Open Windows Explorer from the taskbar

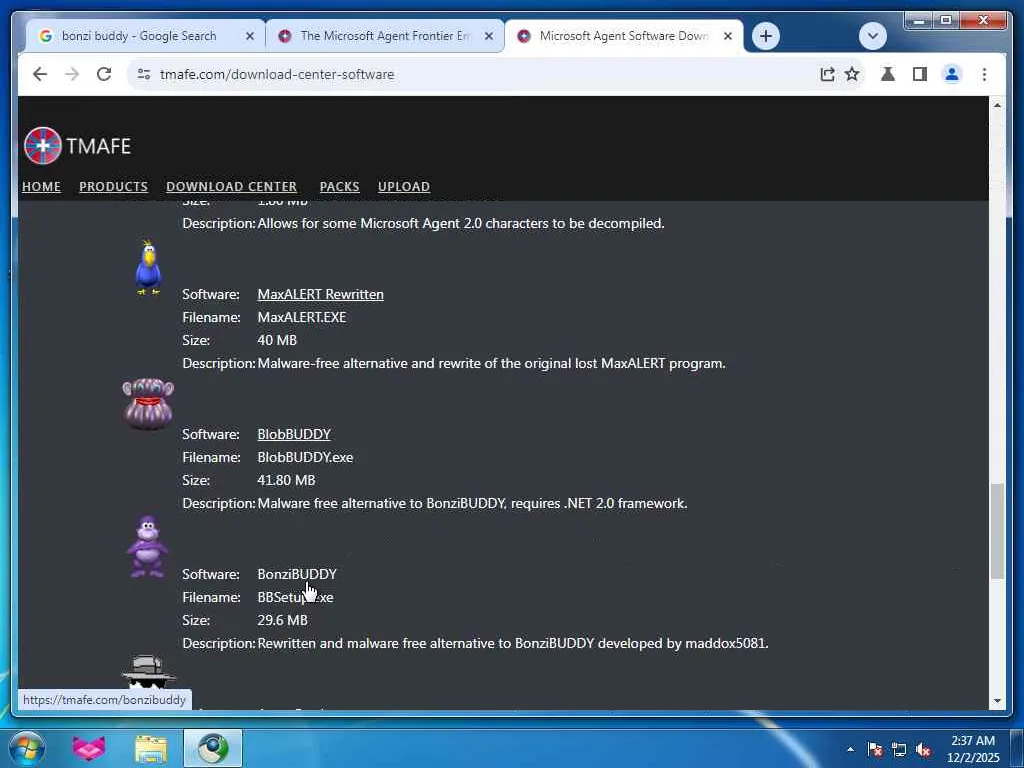[151, 748]
